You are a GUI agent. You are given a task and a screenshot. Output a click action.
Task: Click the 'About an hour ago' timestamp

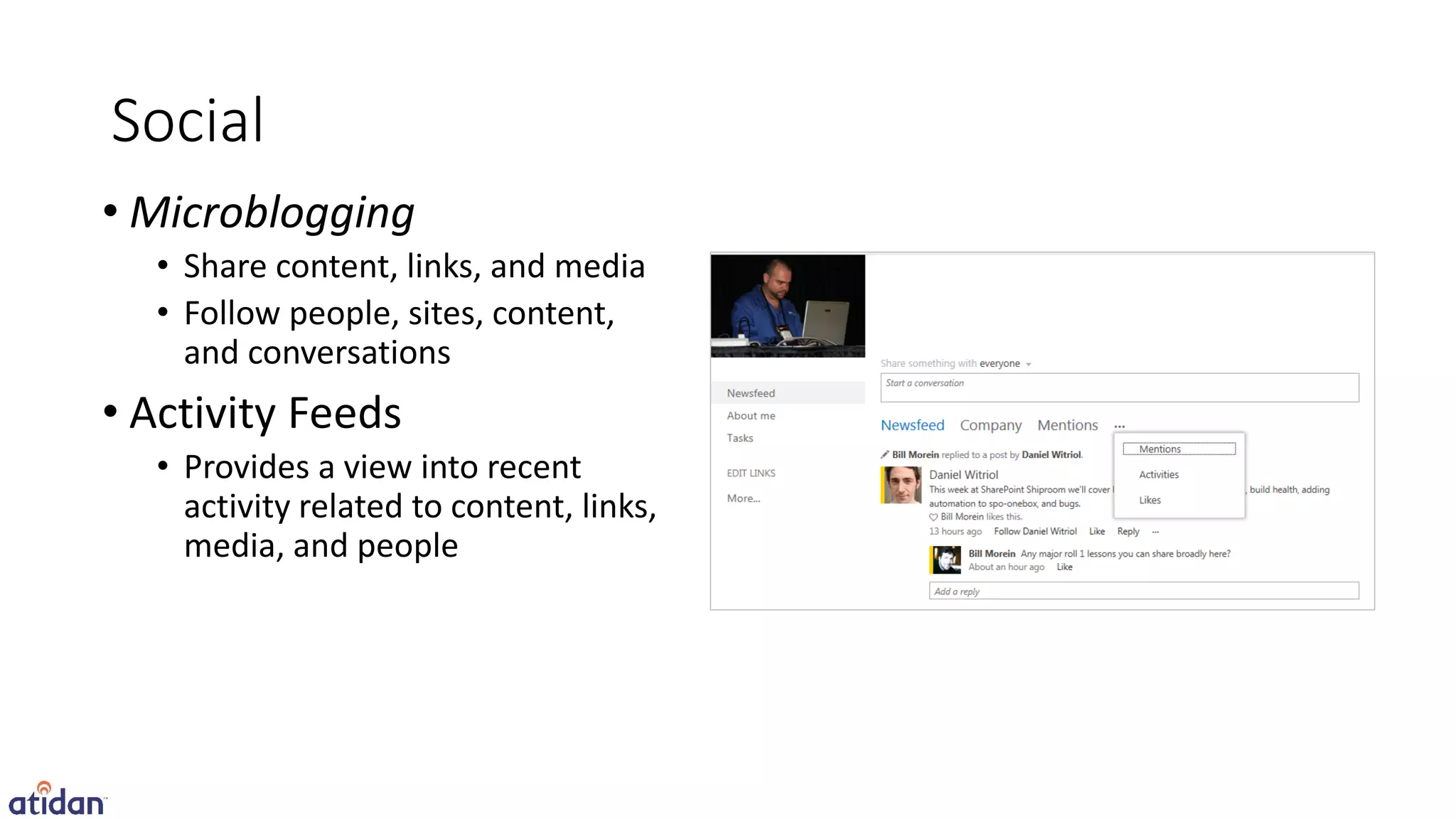[1006, 567]
